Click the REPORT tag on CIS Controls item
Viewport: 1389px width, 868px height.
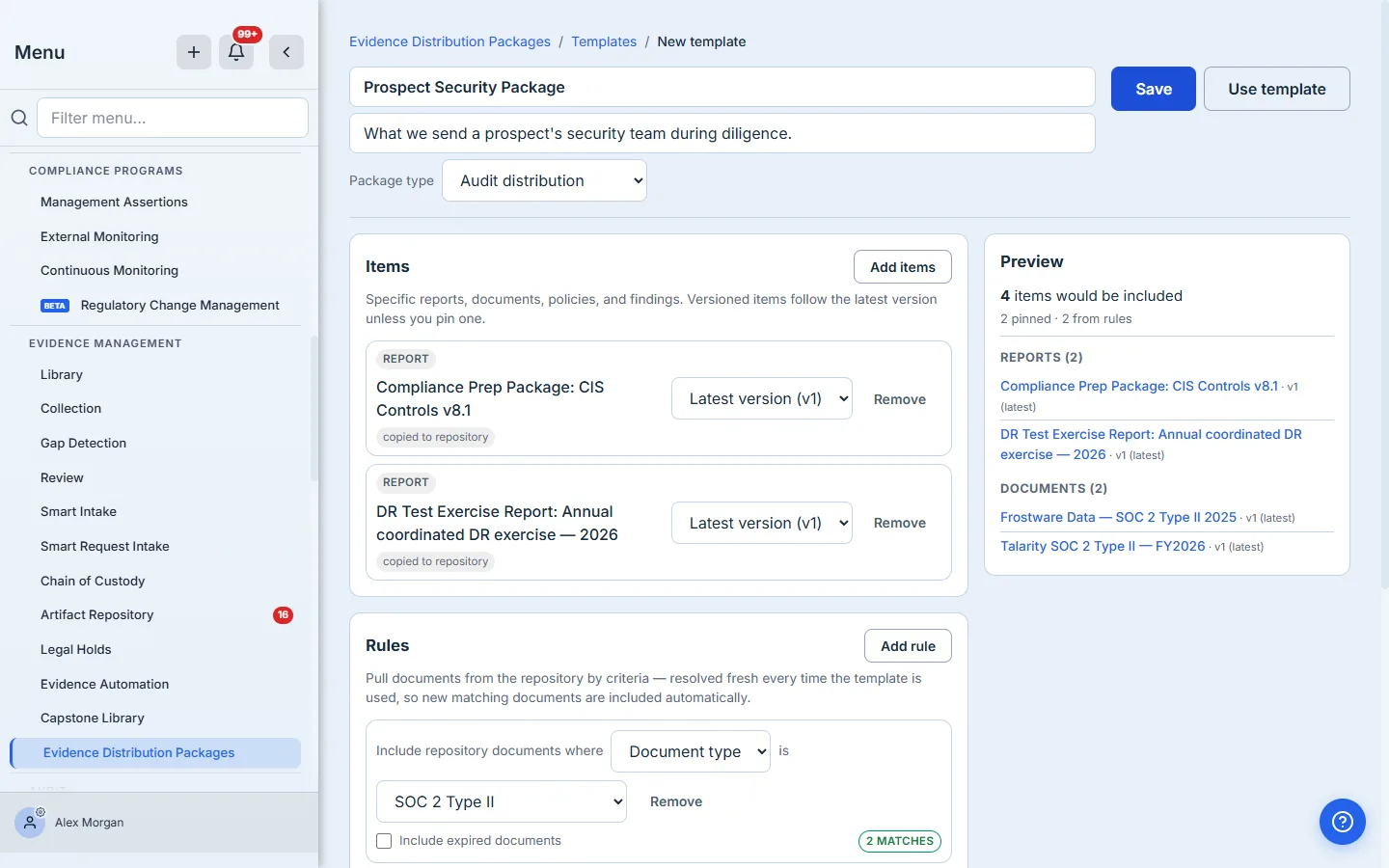point(406,359)
